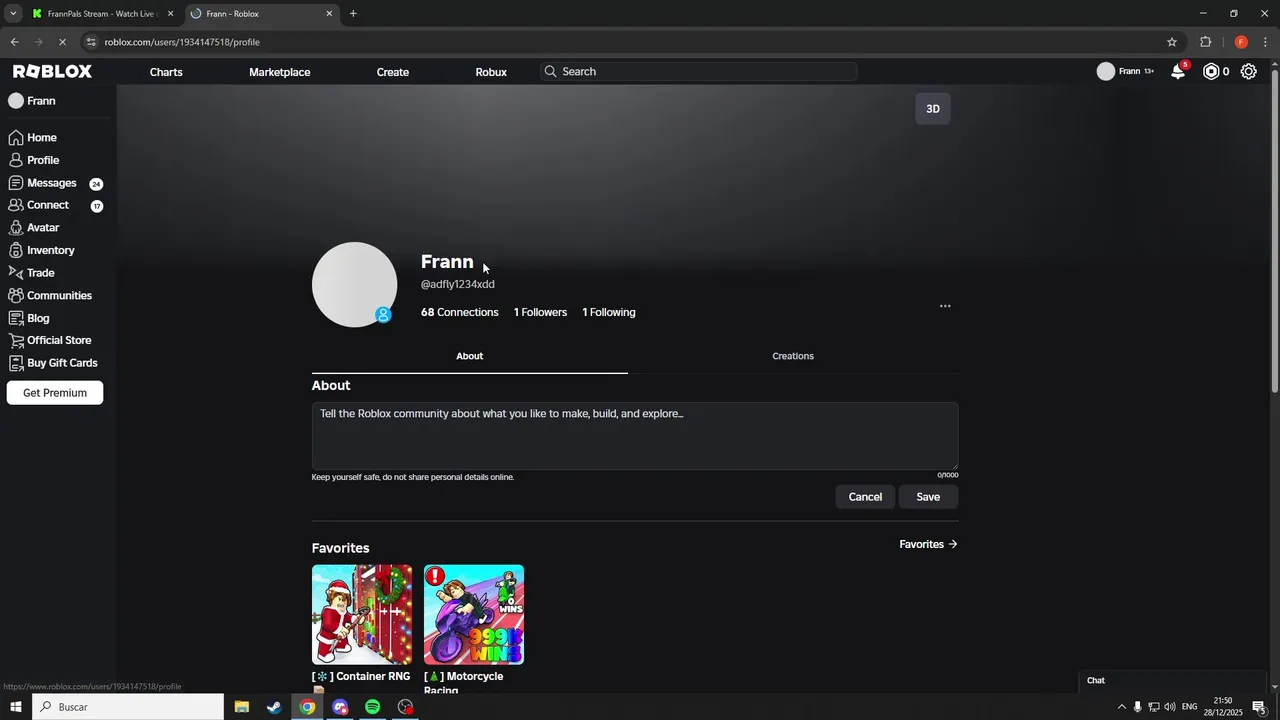Open the Charts menu
This screenshot has height=720, width=1280.
[166, 72]
